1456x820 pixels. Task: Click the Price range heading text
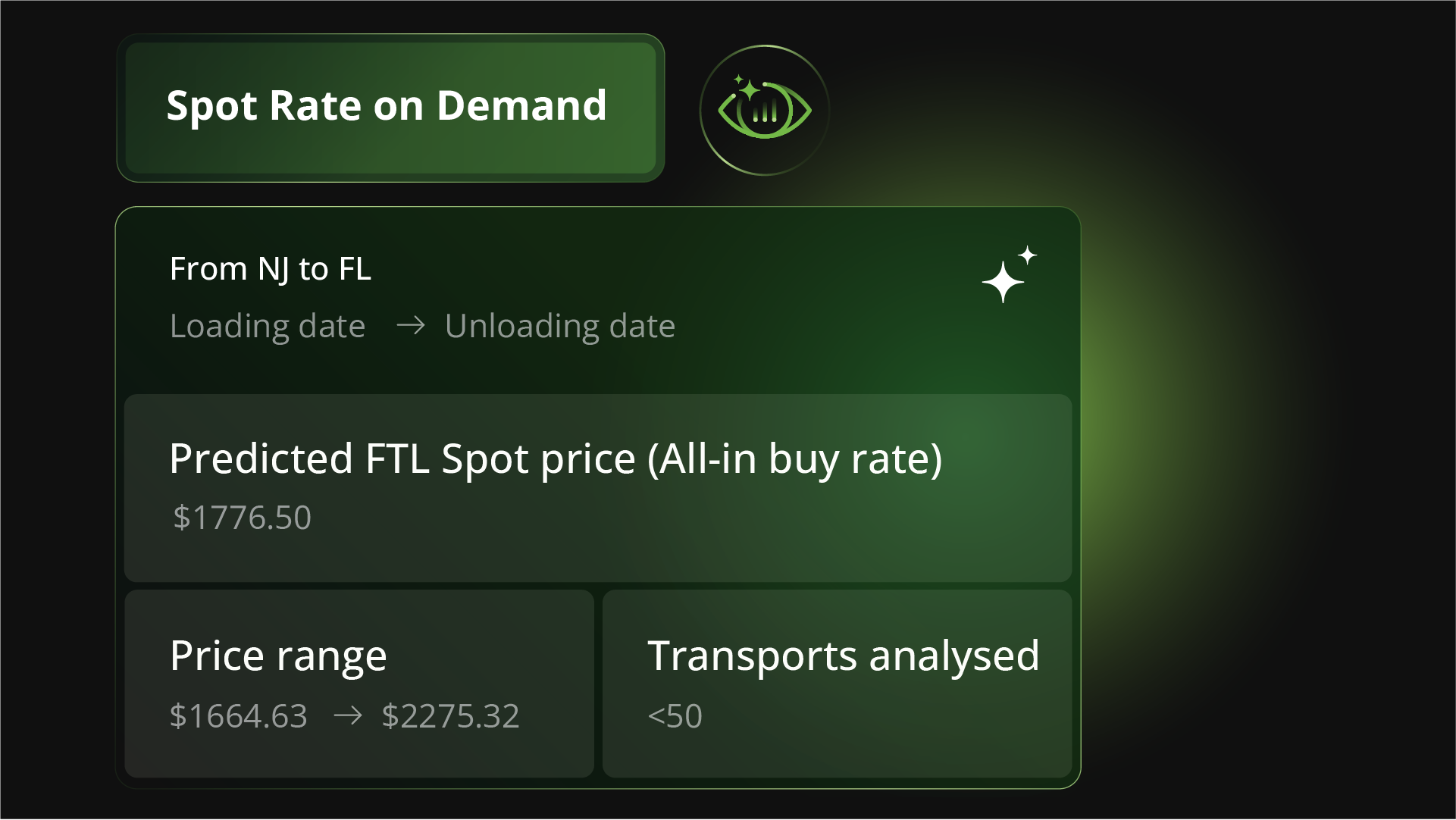point(278,656)
